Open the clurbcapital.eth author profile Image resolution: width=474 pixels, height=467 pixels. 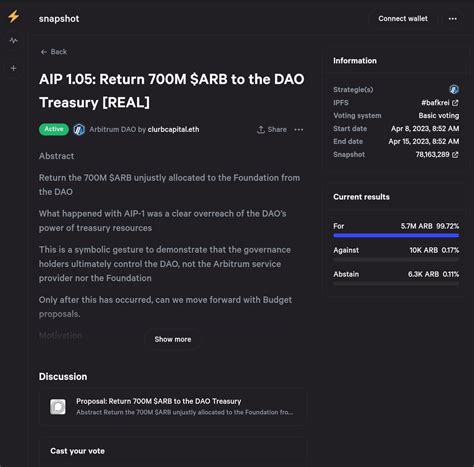click(x=173, y=129)
